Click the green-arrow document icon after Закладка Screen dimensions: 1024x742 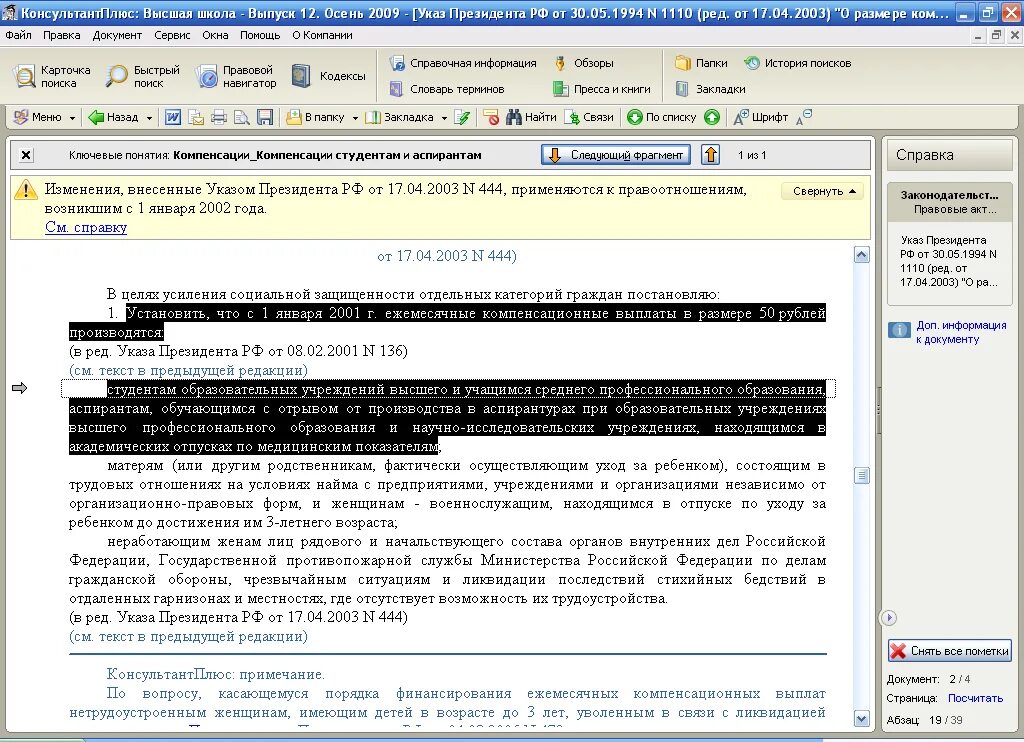point(462,118)
